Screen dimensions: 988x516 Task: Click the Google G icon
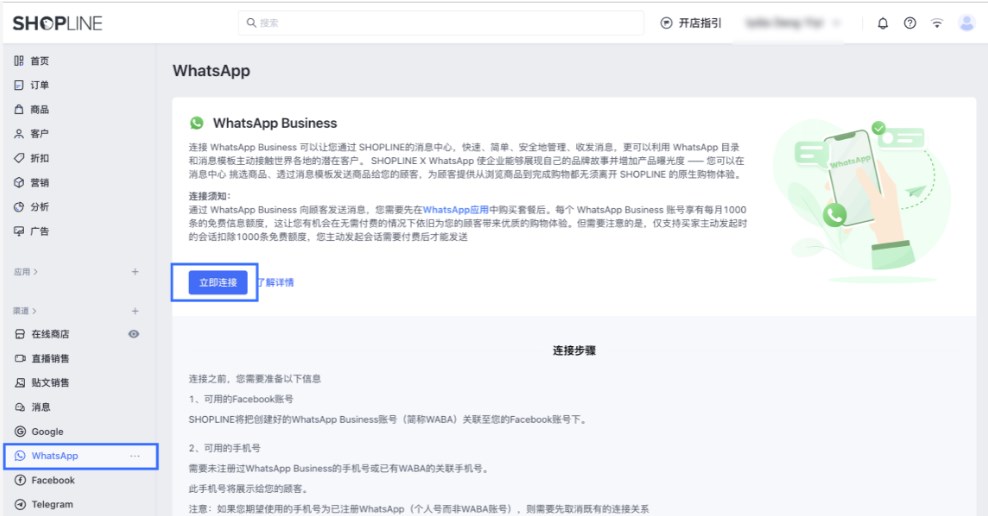click(x=20, y=432)
